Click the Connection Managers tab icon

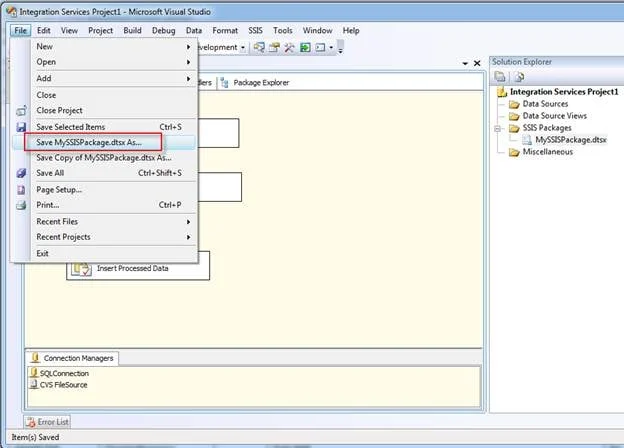click(35, 358)
